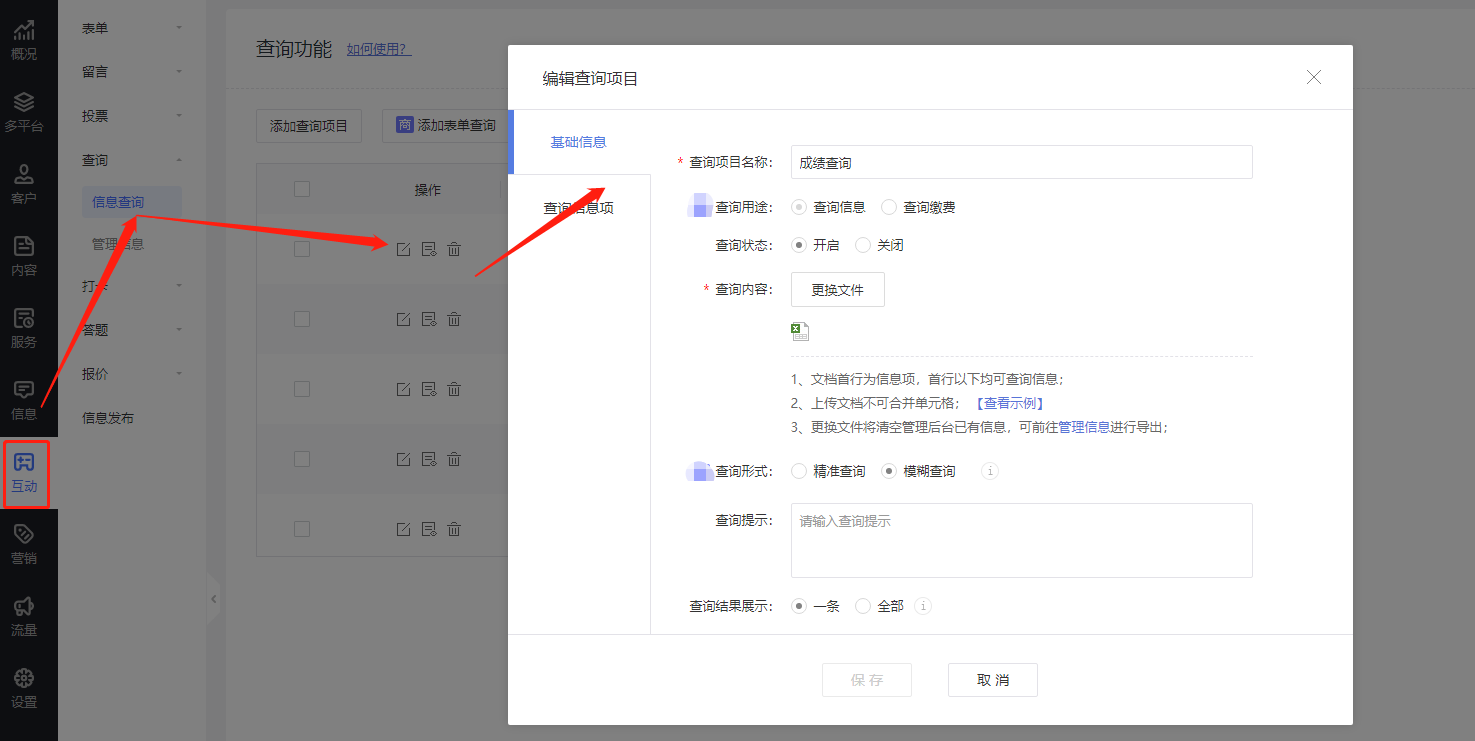Click the 查询功能 page title
This screenshot has width=1475, height=741.
pyautogui.click(x=294, y=49)
